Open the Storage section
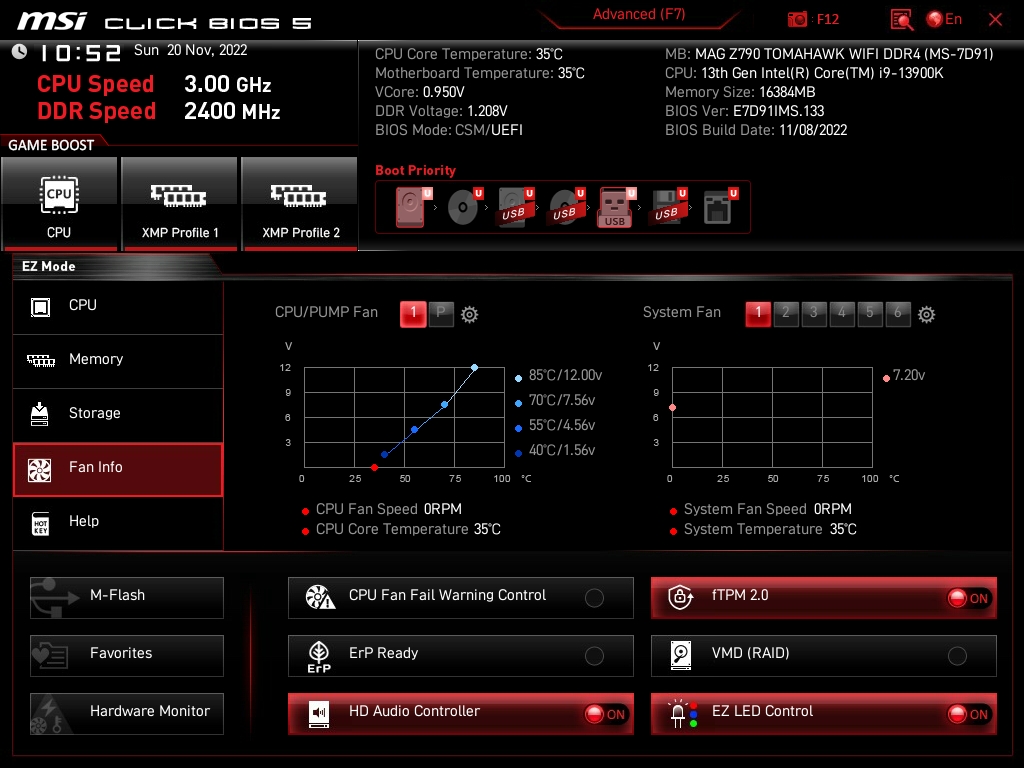The width and height of the screenshot is (1024, 768). tap(118, 415)
